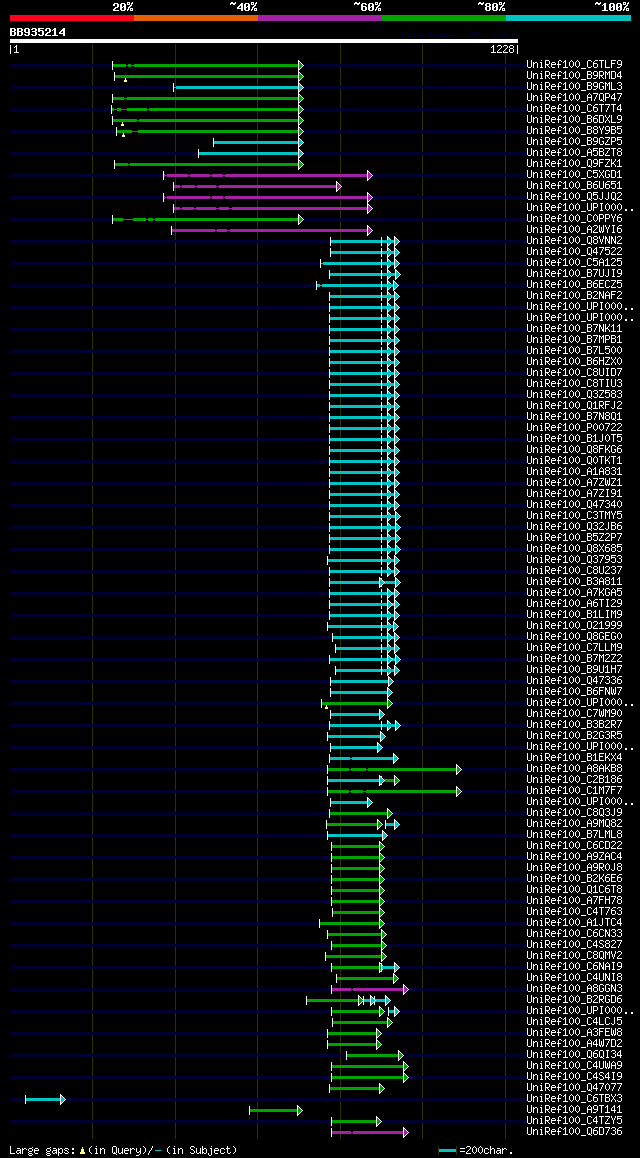Select hit label UniRef100_Q1RFJ2
640x1158 pixels.
(x=574, y=405)
